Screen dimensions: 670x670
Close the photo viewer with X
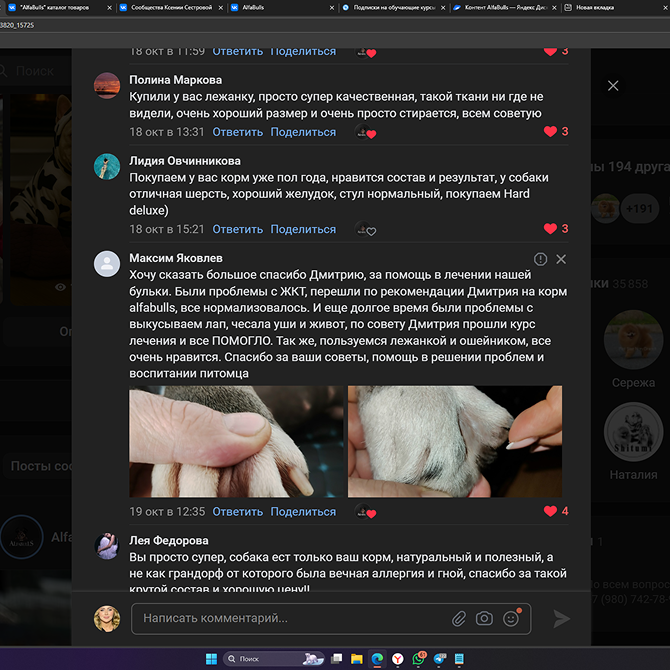point(613,86)
